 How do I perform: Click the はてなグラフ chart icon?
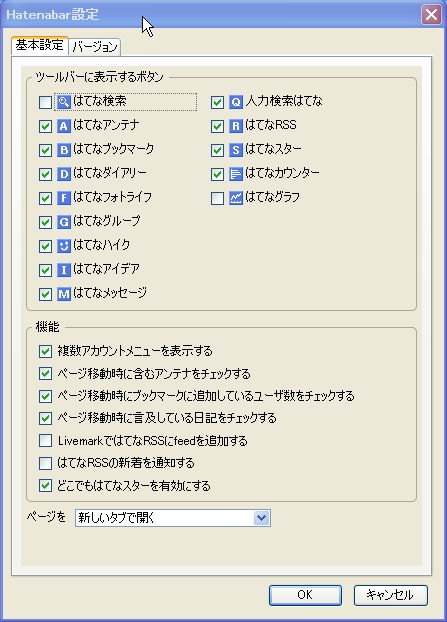click(x=236, y=198)
